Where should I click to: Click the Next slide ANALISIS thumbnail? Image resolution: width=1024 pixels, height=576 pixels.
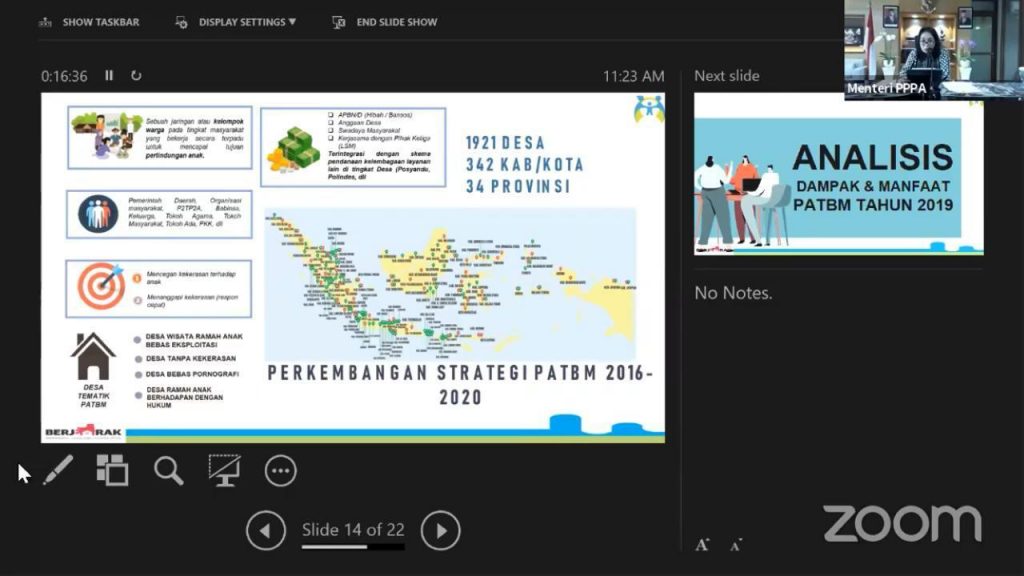[x=838, y=176]
